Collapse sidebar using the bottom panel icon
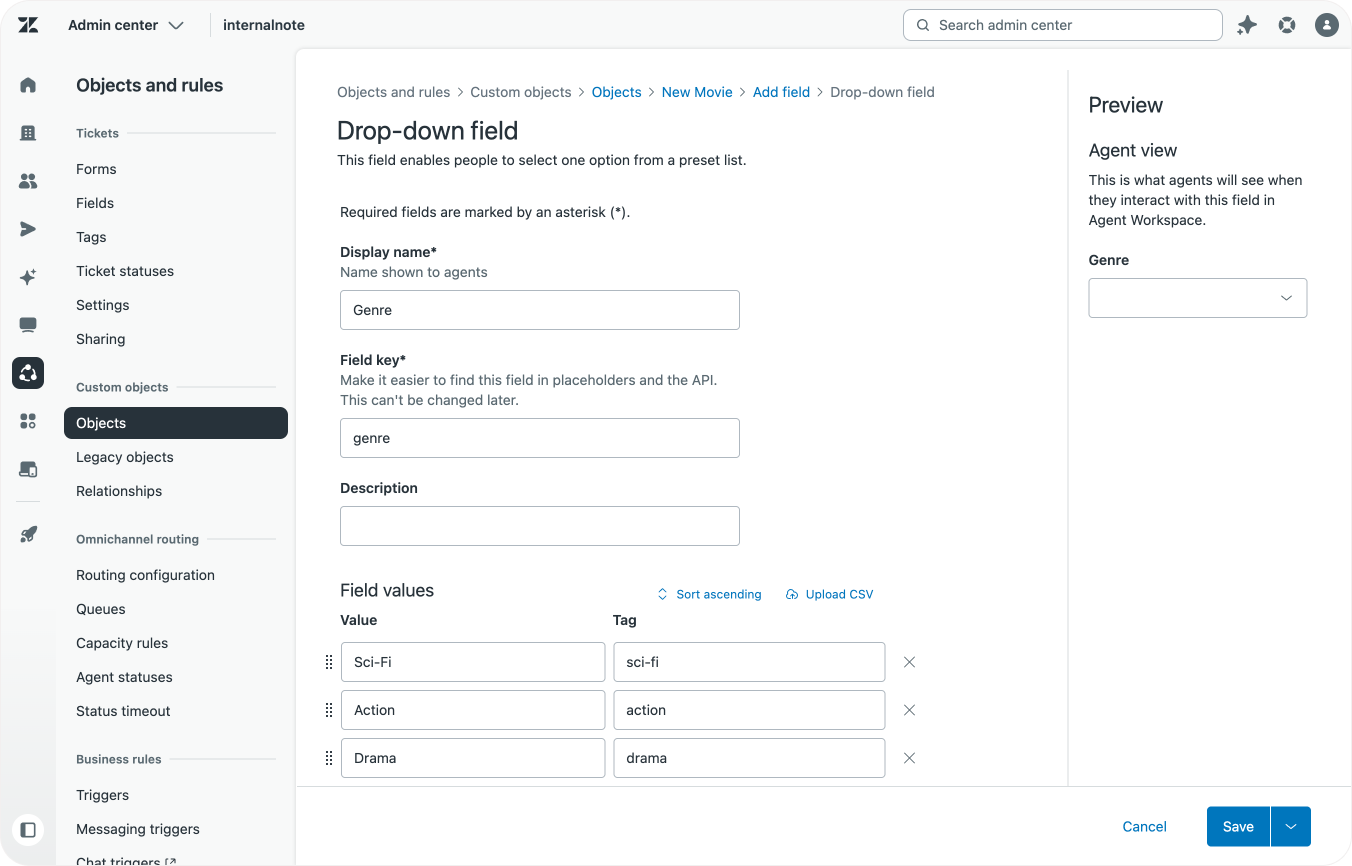This screenshot has height=866, width=1352. [28, 829]
